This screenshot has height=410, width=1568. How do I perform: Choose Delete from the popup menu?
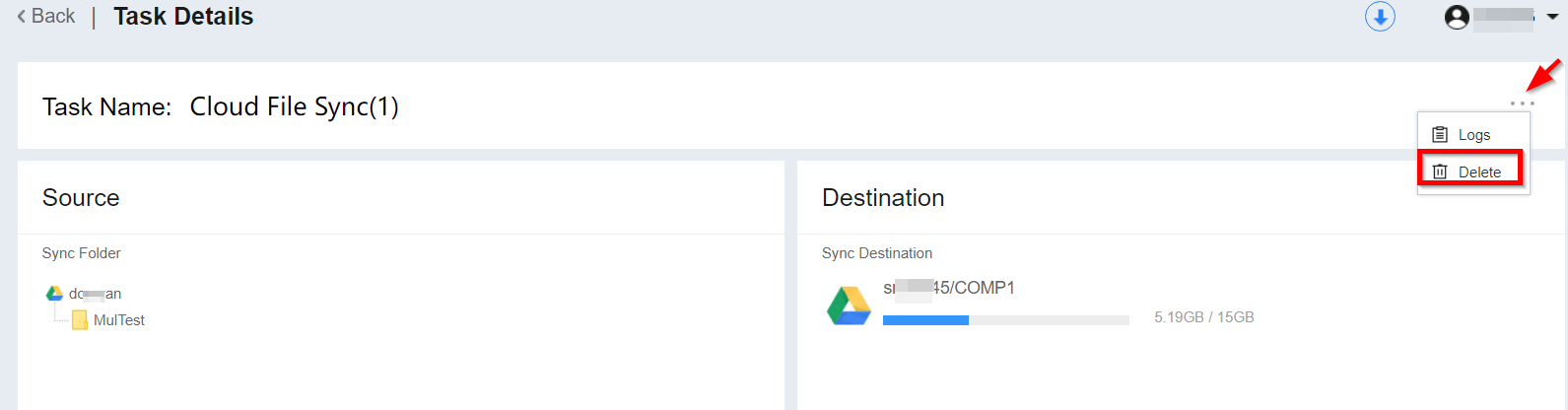(1479, 171)
